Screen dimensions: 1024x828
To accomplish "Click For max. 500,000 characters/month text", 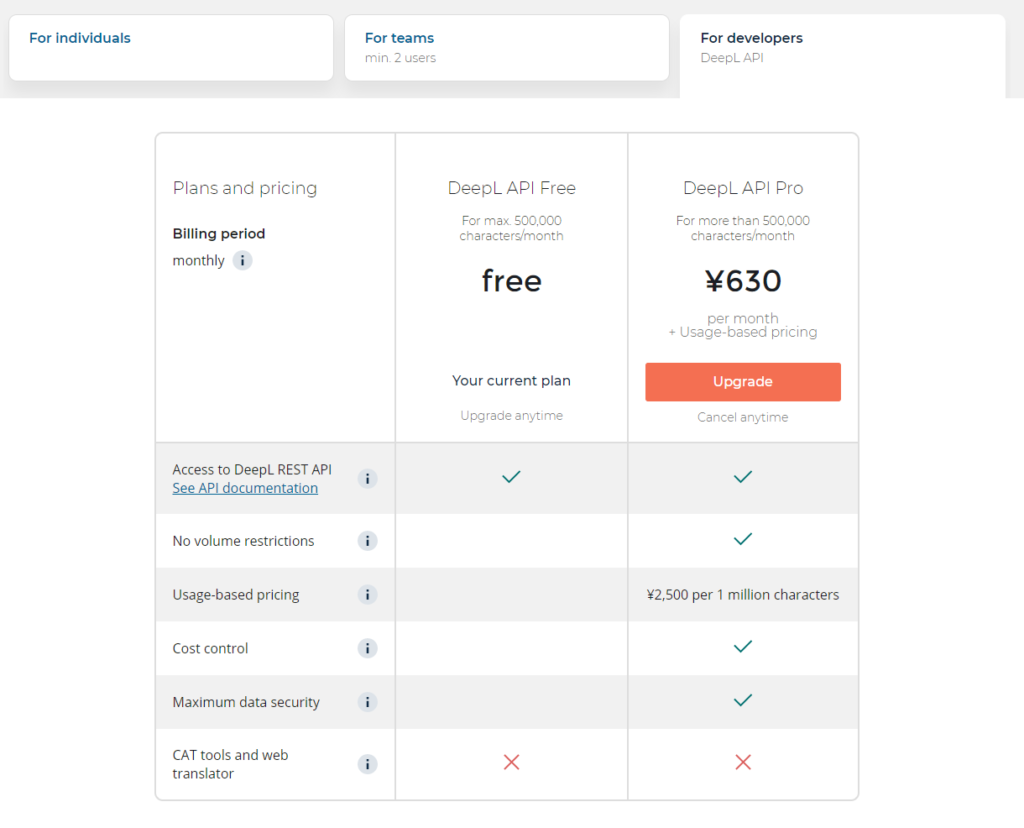I will (x=511, y=229).
